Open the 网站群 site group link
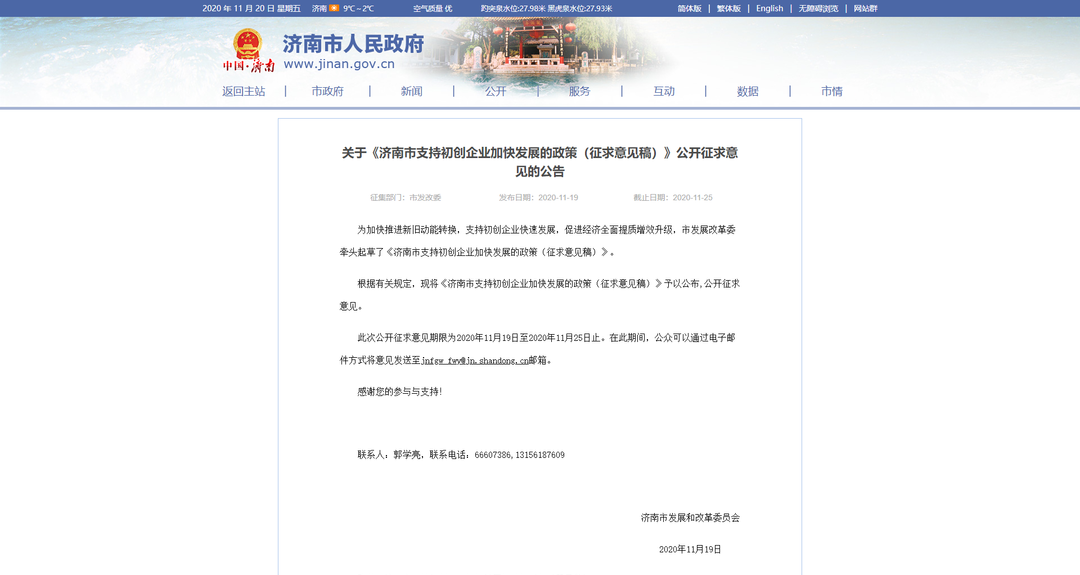1080x575 pixels. [x=866, y=8]
